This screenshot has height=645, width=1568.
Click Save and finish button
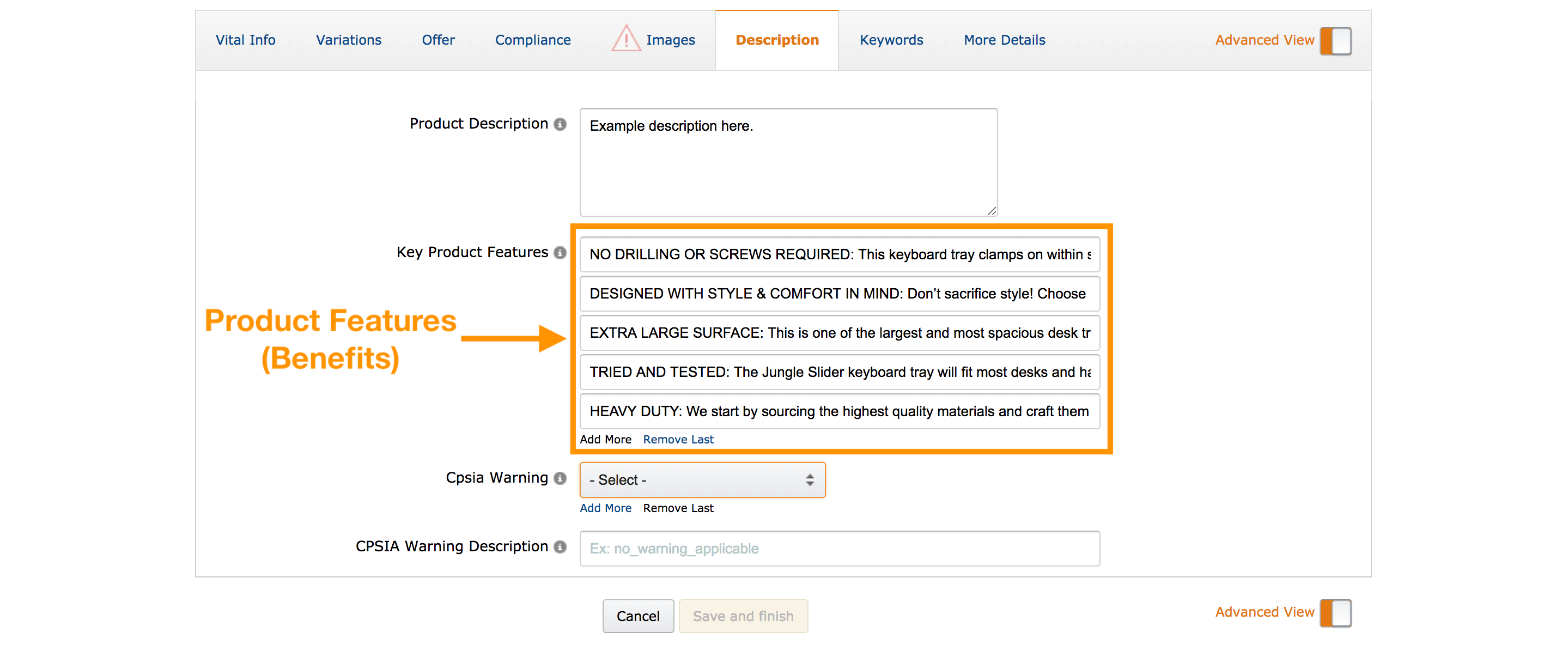click(x=743, y=616)
